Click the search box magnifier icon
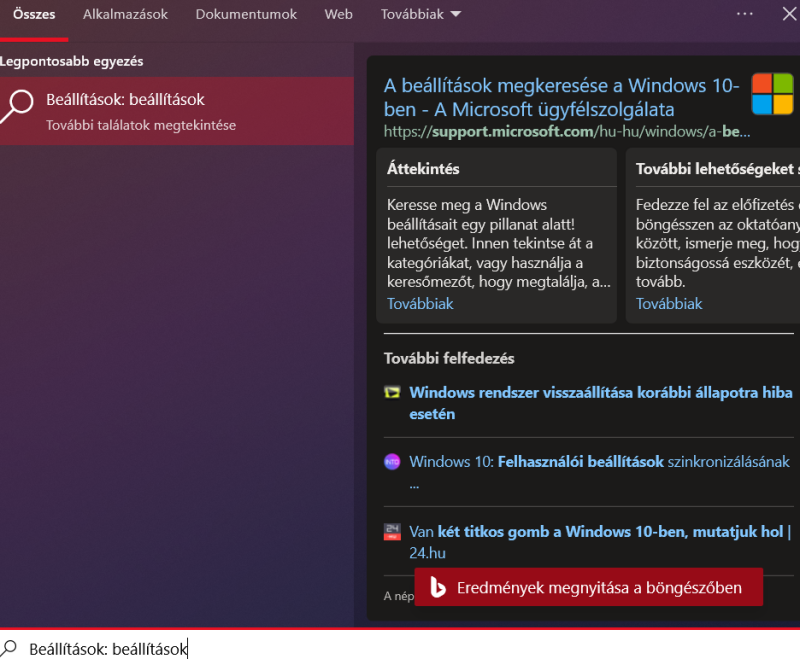Viewport: 800px width, 659px height. pos(9,649)
